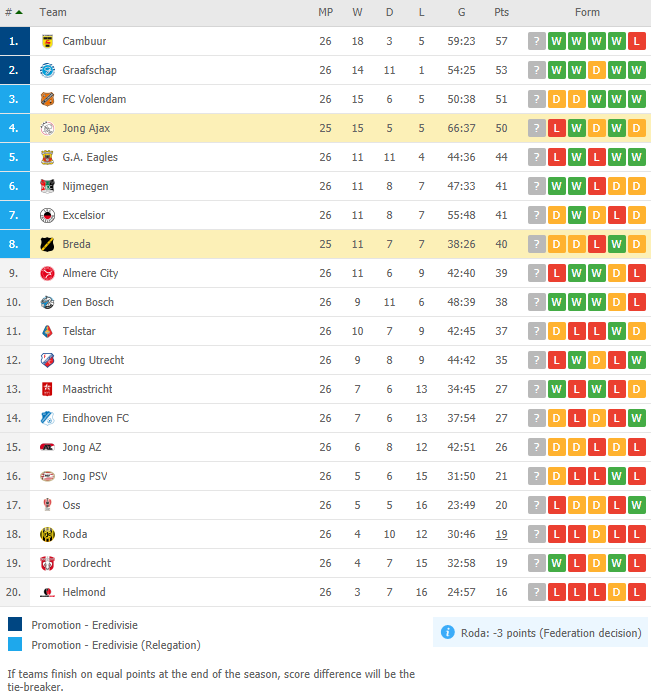This screenshot has width=651, height=697.
Task: Click the Cambuur club crest icon
Action: pos(47,41)
